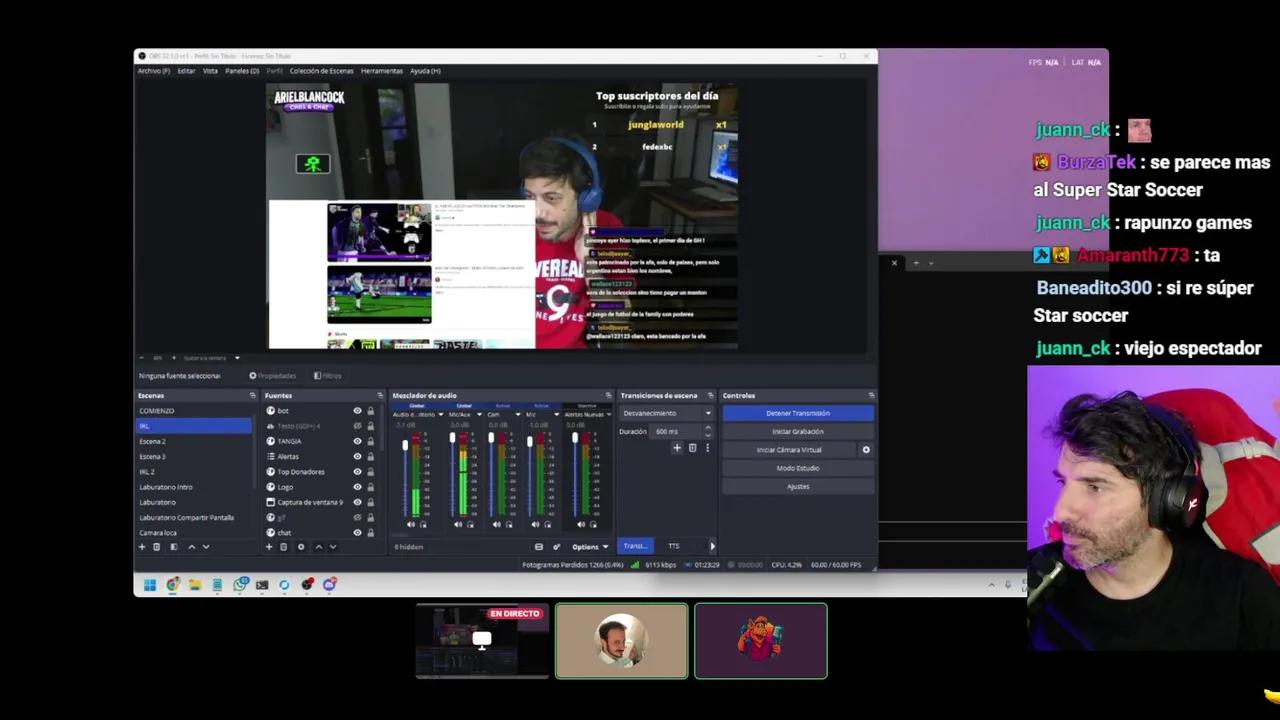Hide the TANGIA source eye icon
Viewport: 1280px width, 720px height.
pyautogui.click(x=357, y=441)
